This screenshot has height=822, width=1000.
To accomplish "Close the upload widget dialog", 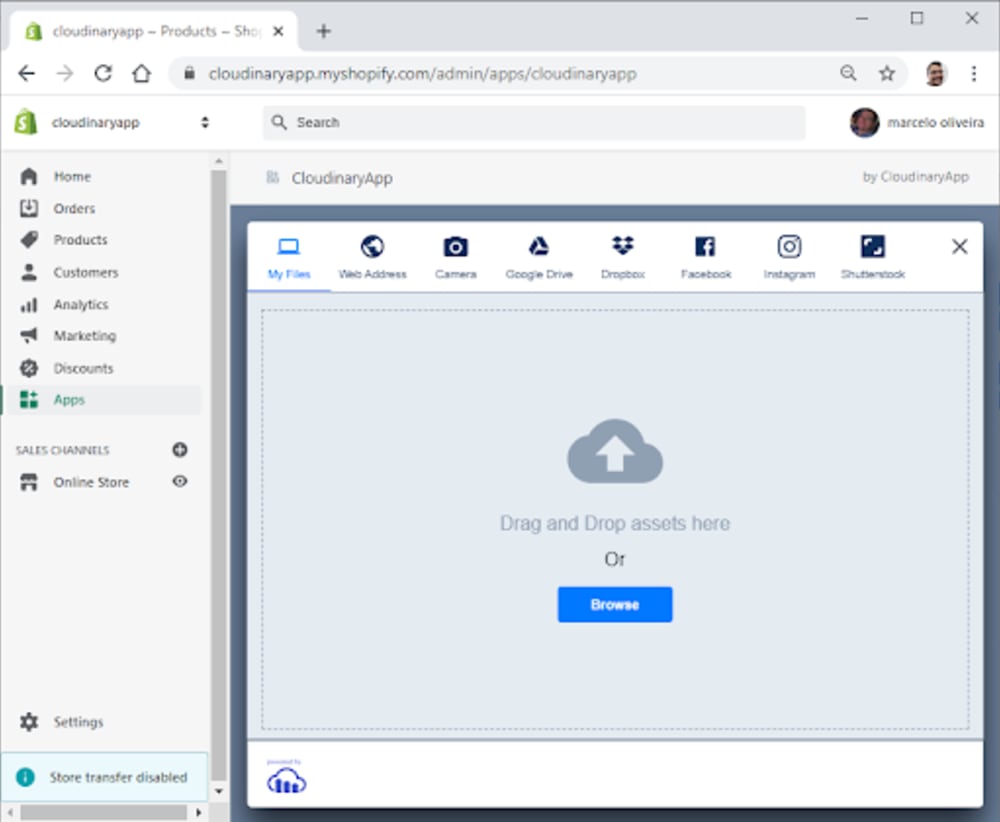I will click(959, 246).
